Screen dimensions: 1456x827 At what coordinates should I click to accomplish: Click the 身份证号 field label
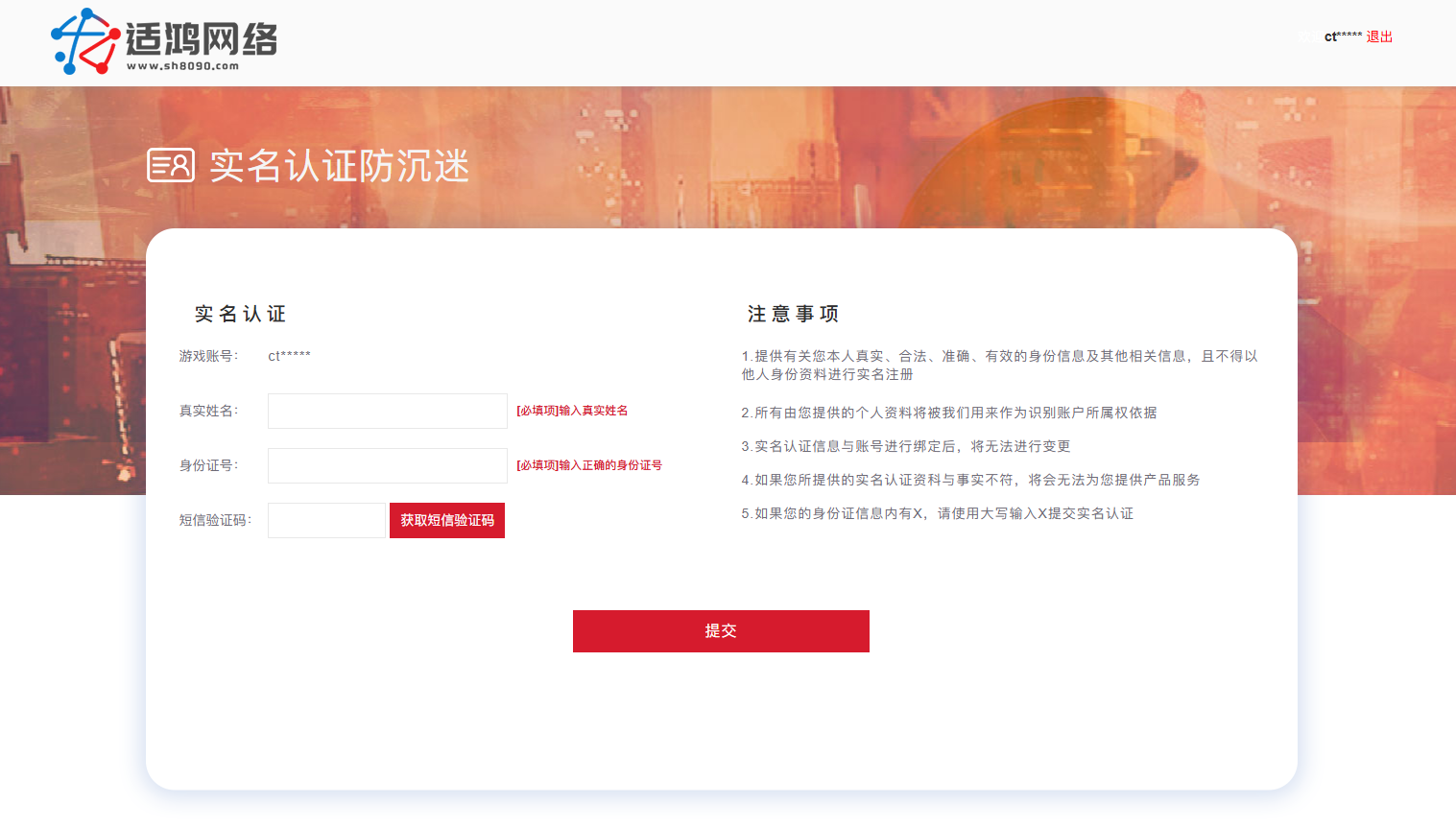[x=208, y=465]
